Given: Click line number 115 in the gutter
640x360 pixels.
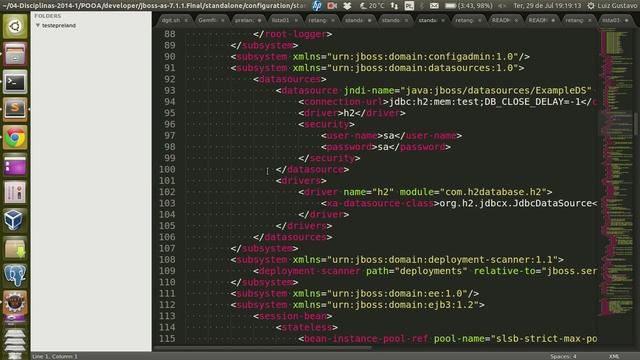Looking at the screenshot, I should pyautogui.click(x=167, y=339).
